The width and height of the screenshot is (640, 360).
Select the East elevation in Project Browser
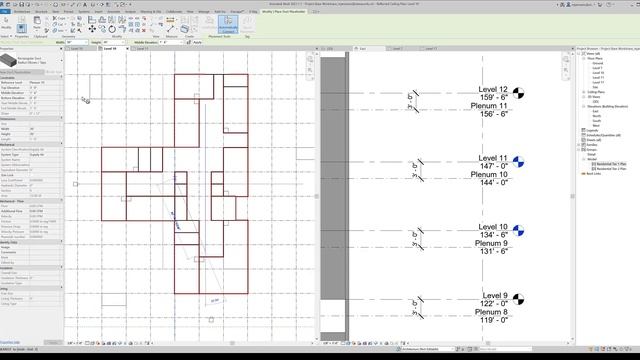pyautogui.click(x=596, y=111)
